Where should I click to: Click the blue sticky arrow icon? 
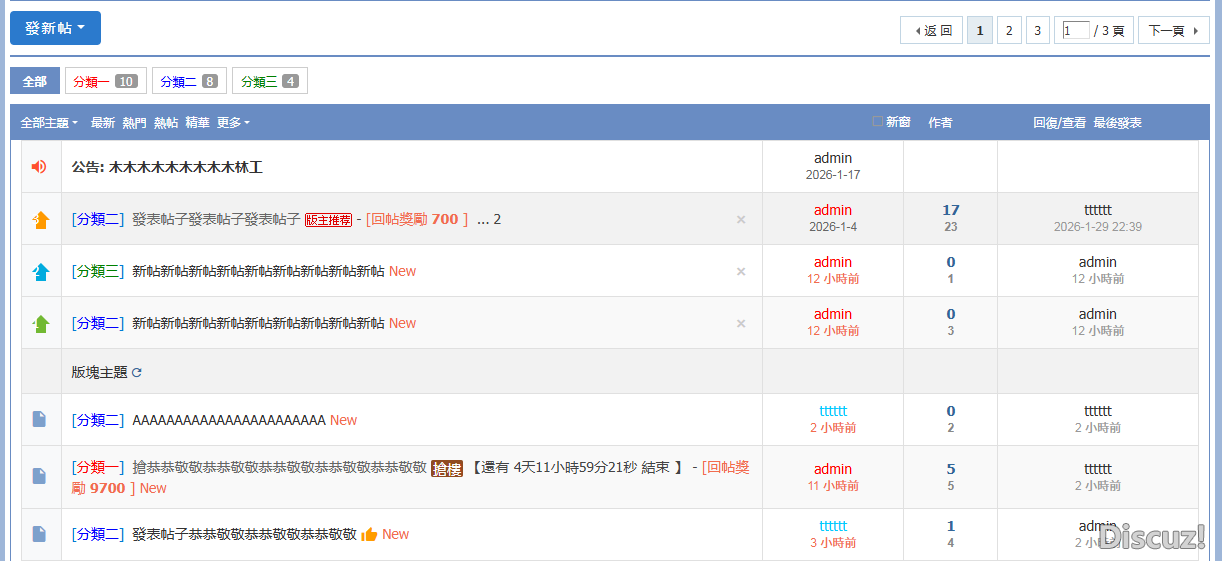pyautogui.click(x=41, y=272)
